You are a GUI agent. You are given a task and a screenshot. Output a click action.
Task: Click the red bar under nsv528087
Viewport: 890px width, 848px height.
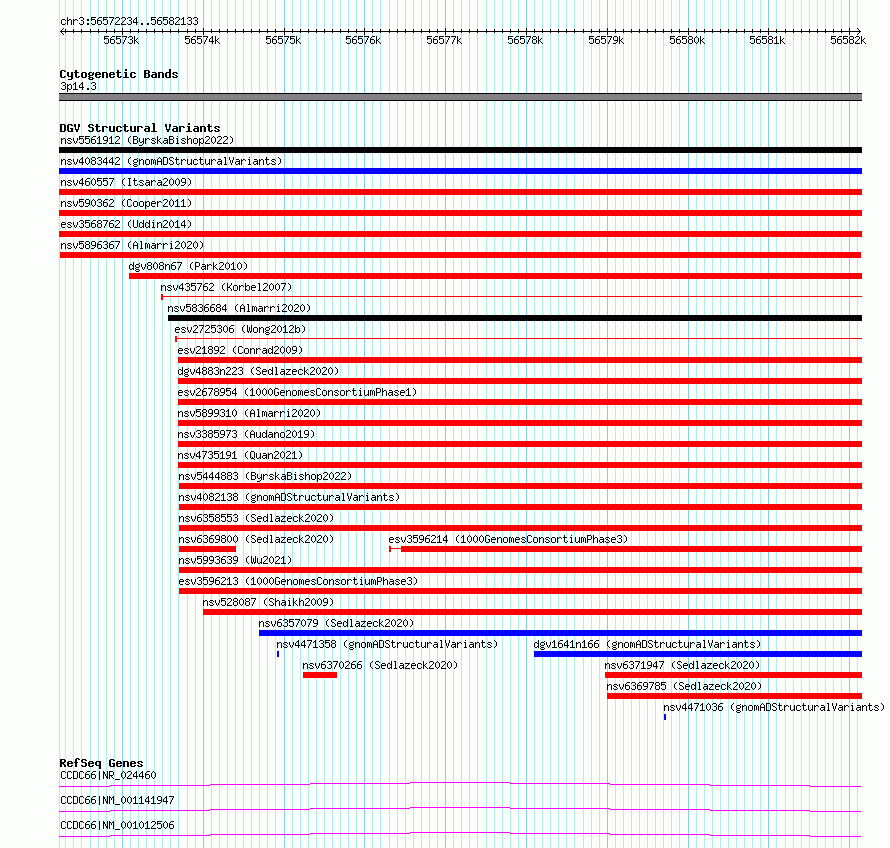532,612
